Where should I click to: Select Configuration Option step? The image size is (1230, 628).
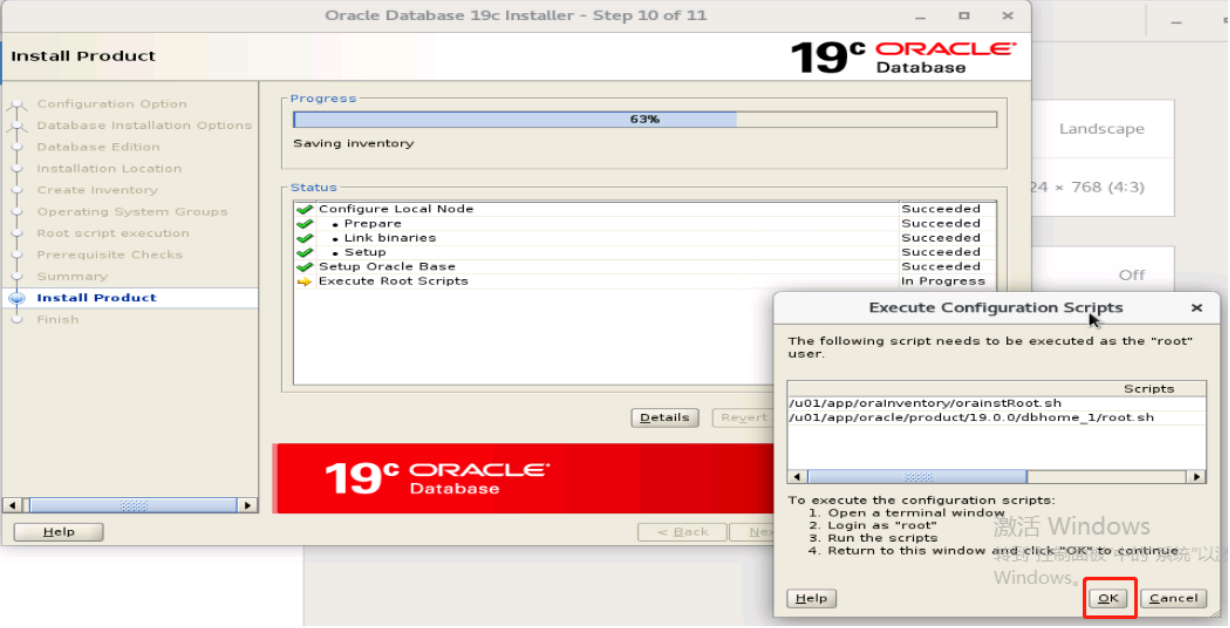coord(112,104)
